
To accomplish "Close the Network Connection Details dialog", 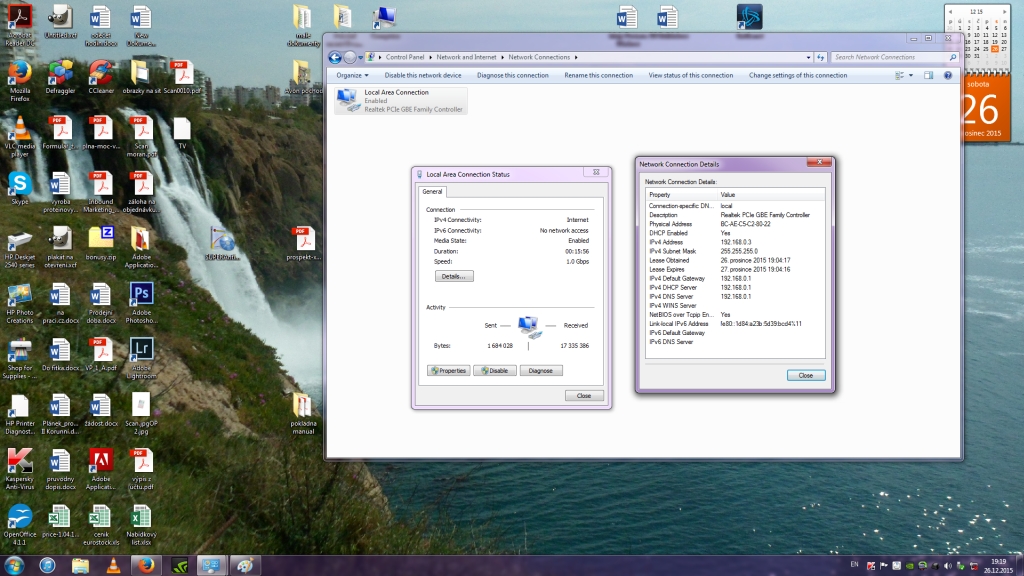I will (805, 375).
